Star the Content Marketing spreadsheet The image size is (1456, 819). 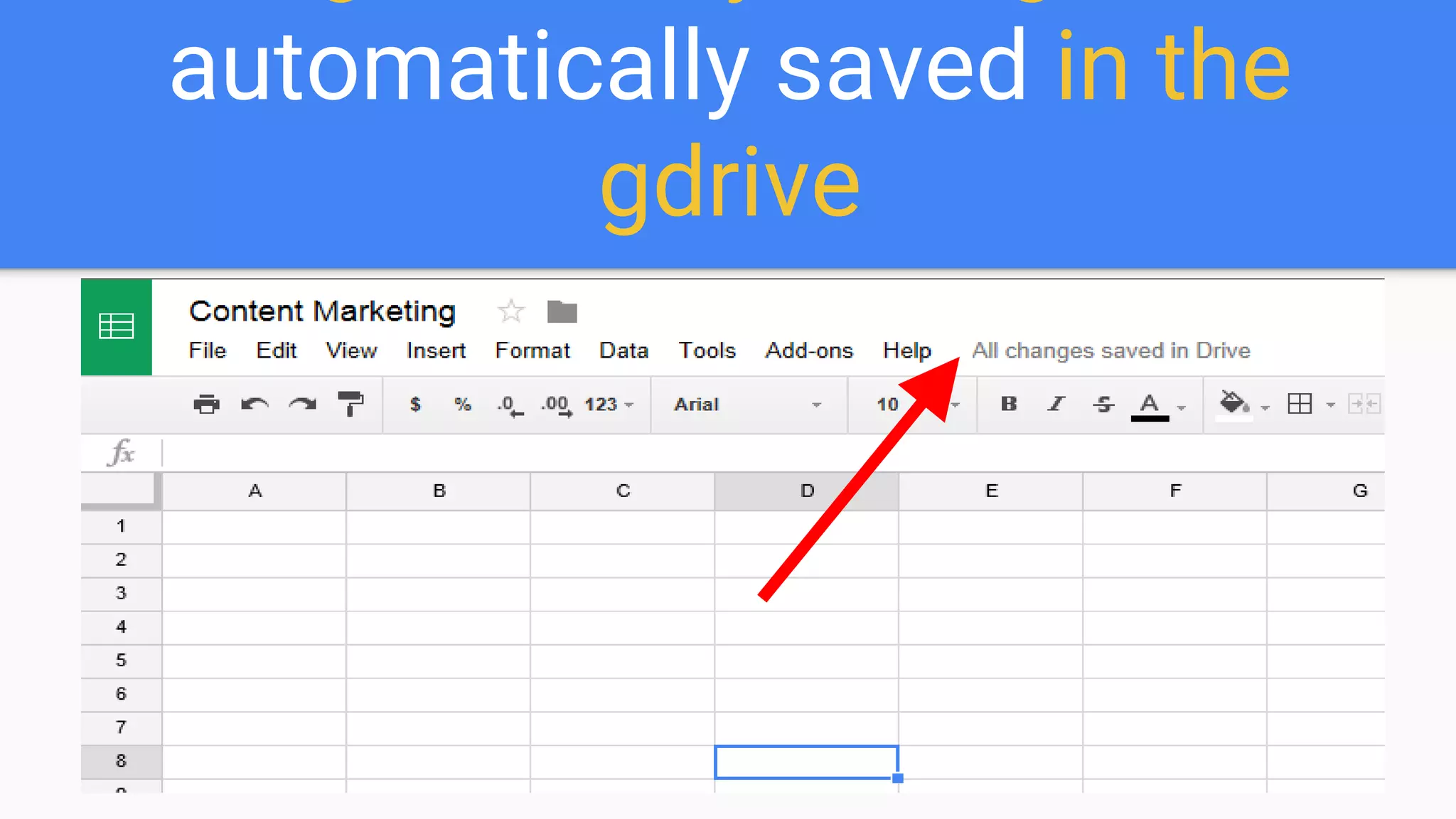coord(511,311)
